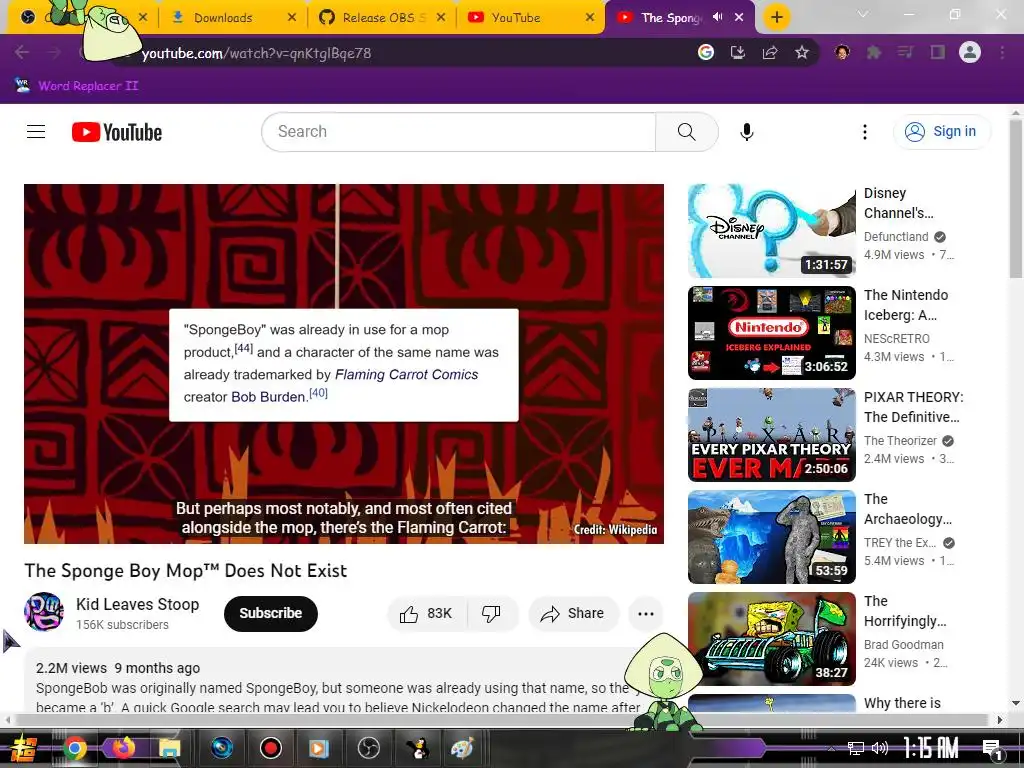Viewport: 1024px width, 768px height.
Task: Open volume control in system tray
Action: [x=880, y=748]
